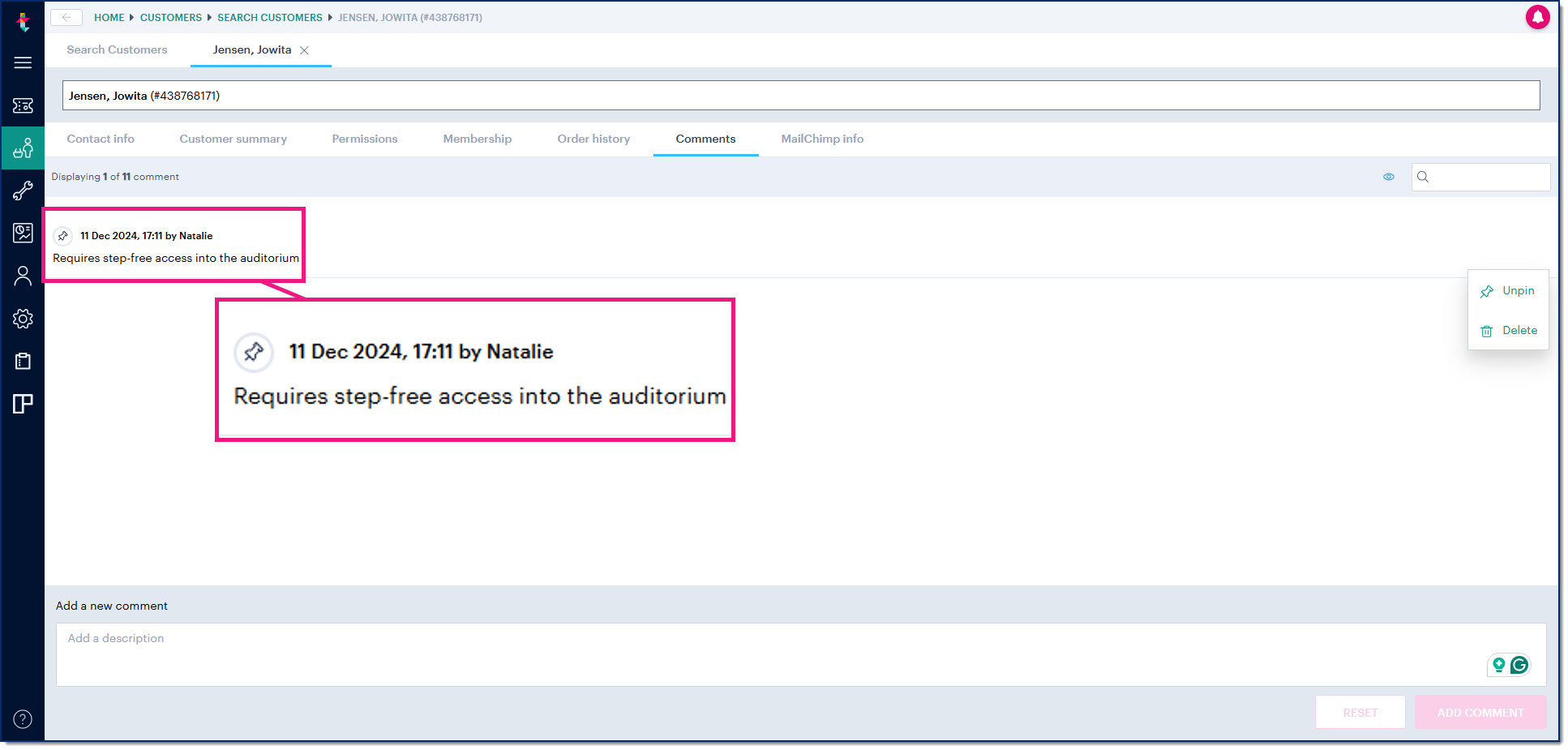Click the settings gear sidebar icon

point(23,319)
